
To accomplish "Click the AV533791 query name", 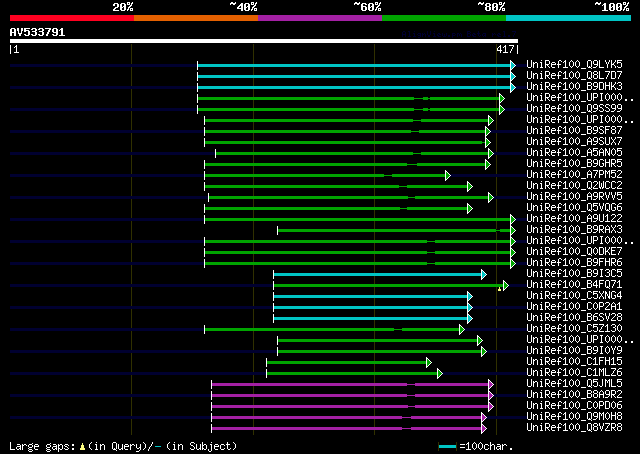I will tap(38, 32).
